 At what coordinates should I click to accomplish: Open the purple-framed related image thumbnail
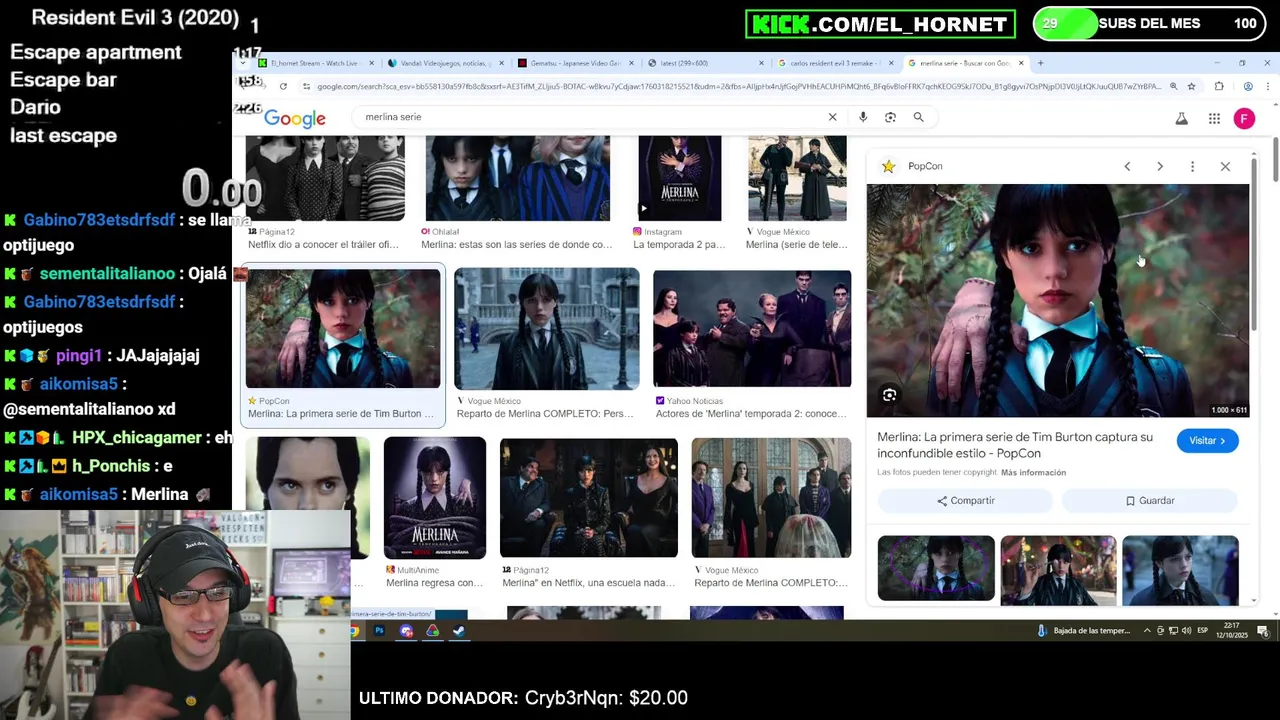(936, 570)
